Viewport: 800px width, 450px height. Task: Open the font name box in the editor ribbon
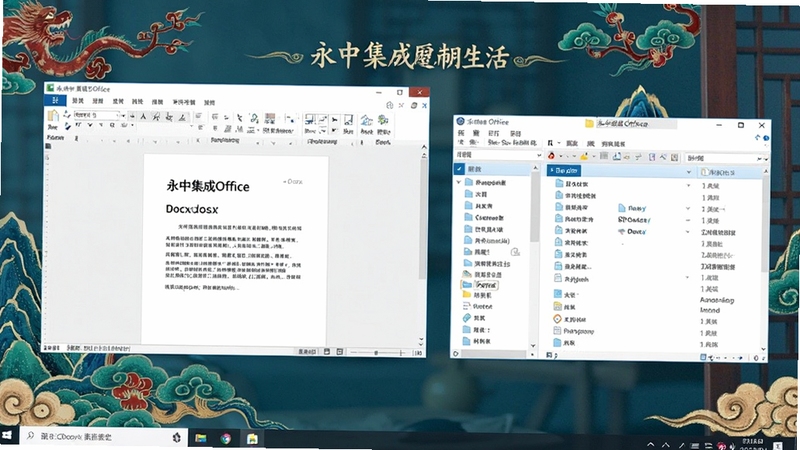tap(97, 115)
